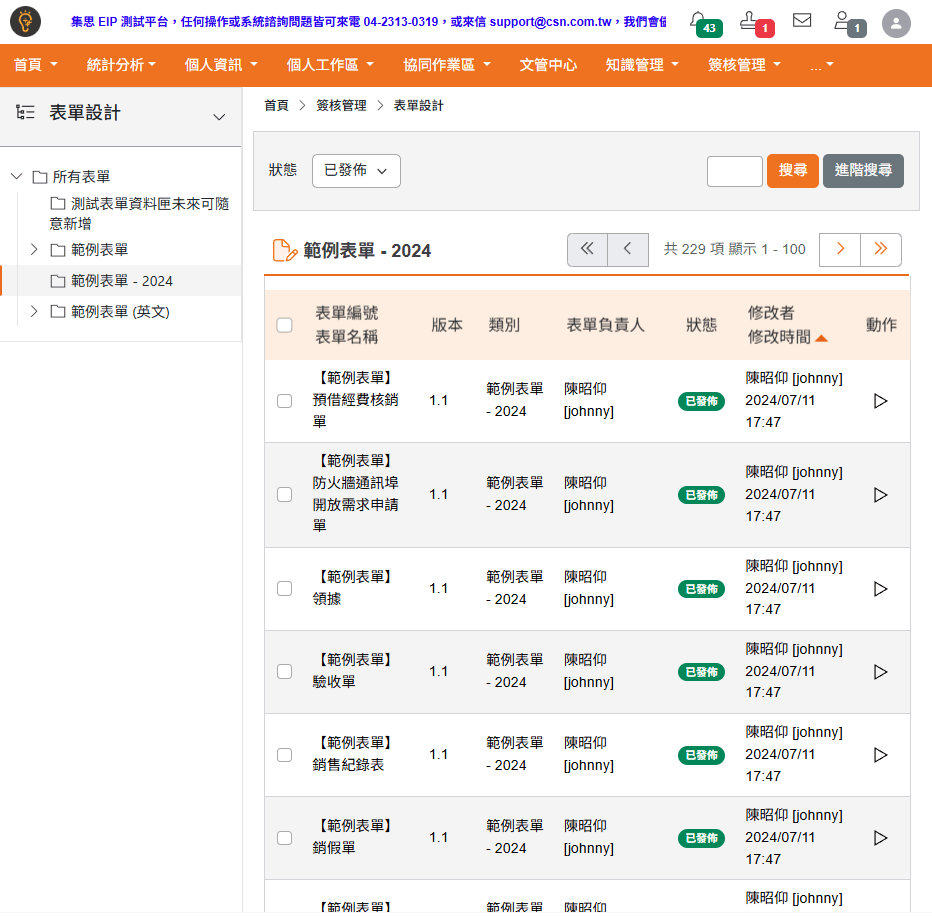Collapse the 所有表單 tree node
932x917 pixels.
click(x=16, y=177)
